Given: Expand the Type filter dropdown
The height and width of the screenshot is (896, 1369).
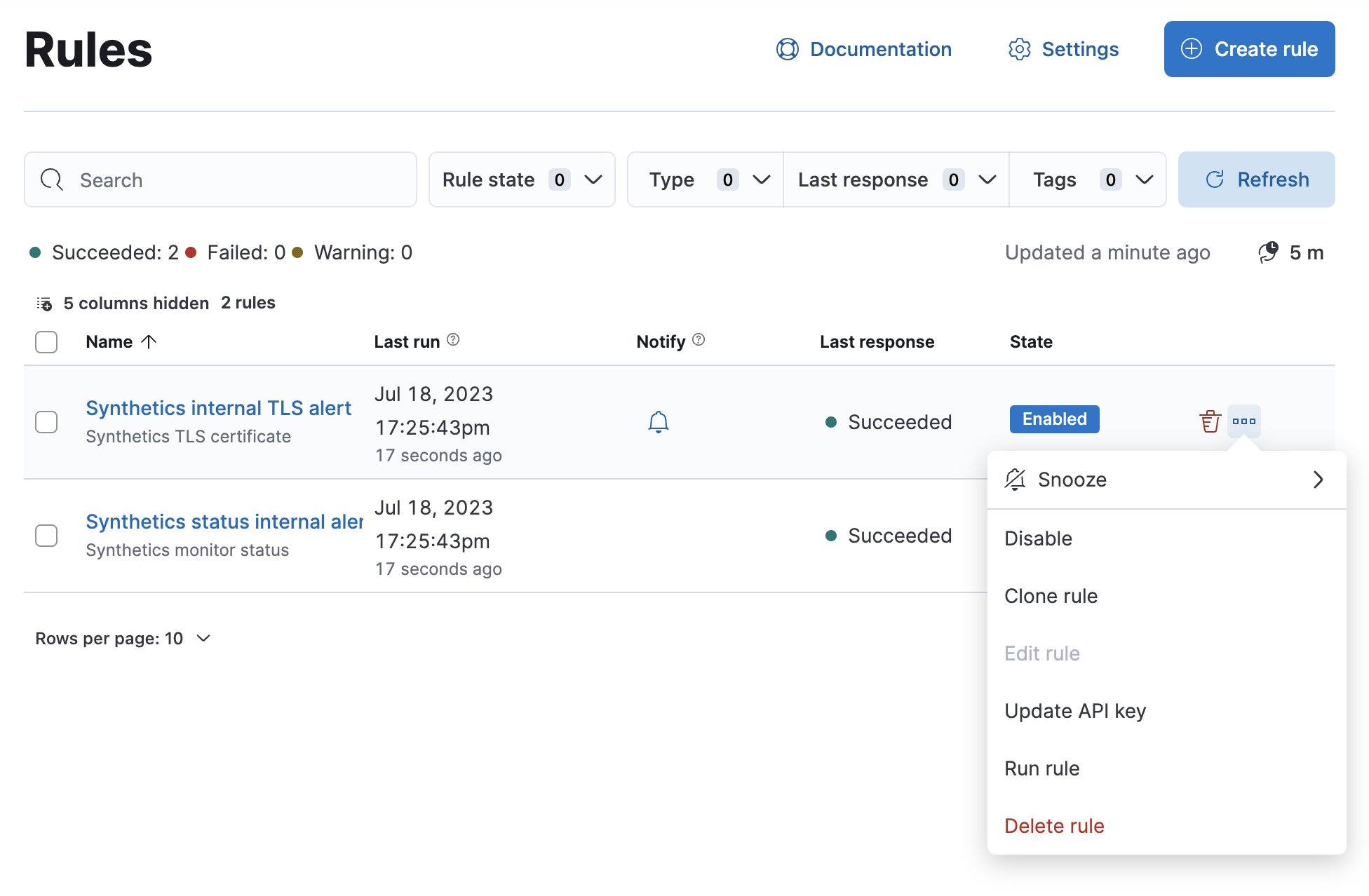Looking at the screenshot, I should [707, 180].
